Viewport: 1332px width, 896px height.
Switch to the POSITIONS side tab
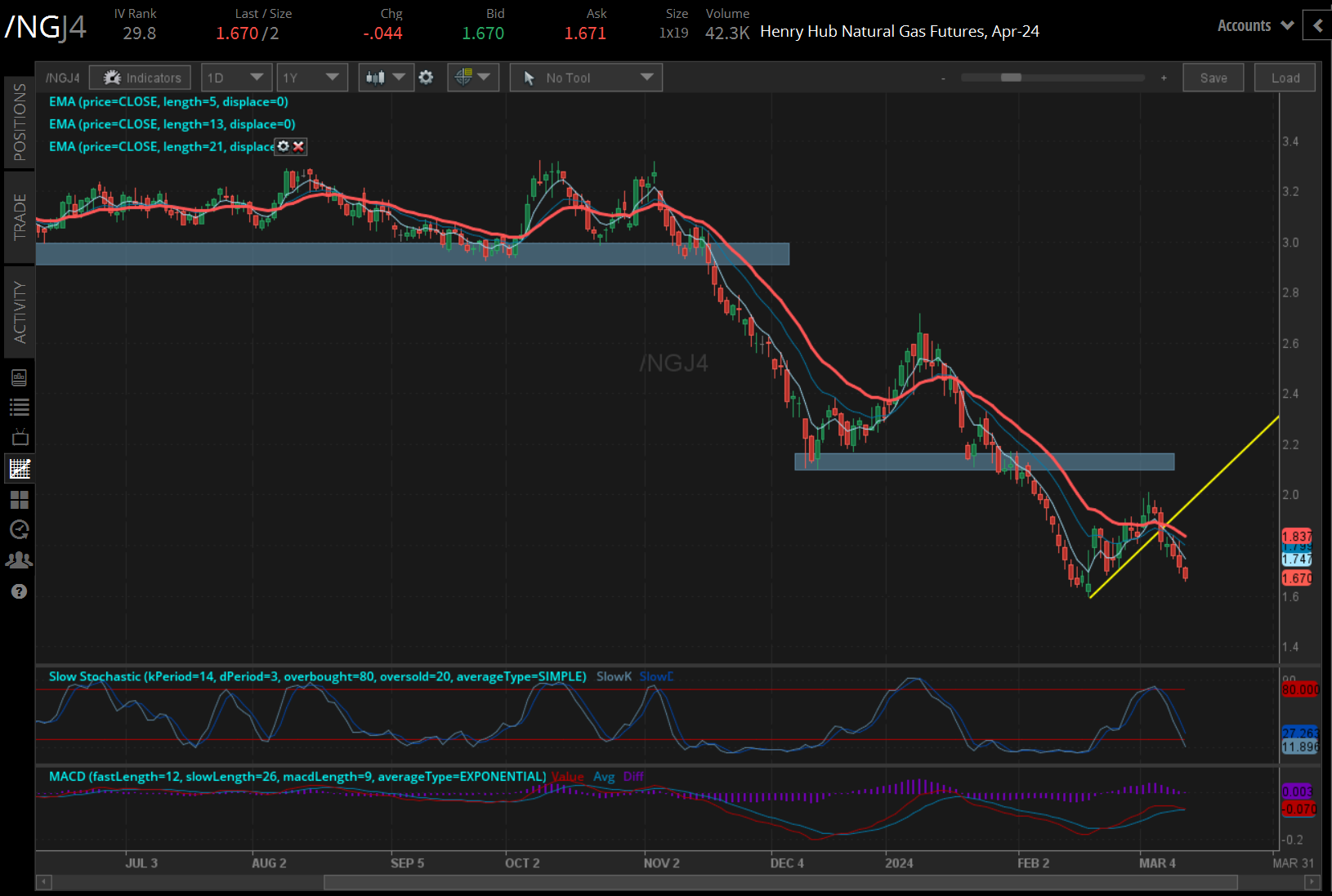coord(20,123)
